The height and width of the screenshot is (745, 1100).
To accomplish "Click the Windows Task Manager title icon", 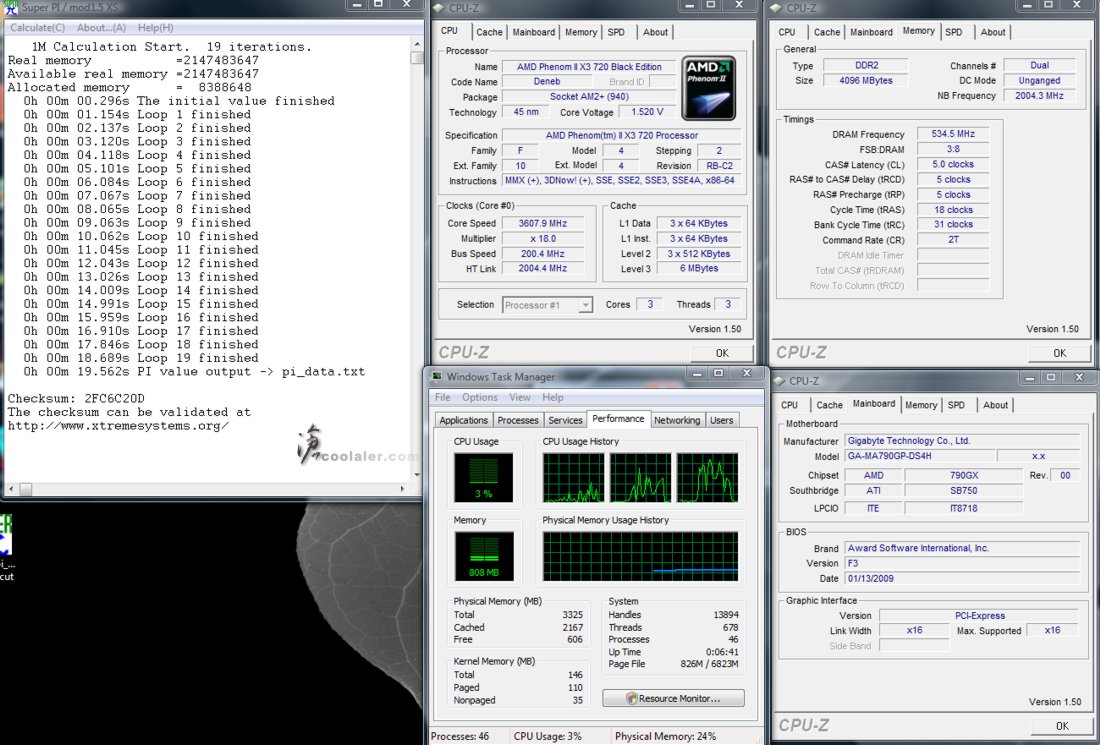I will pyautogui.click(x=437, y=377).
